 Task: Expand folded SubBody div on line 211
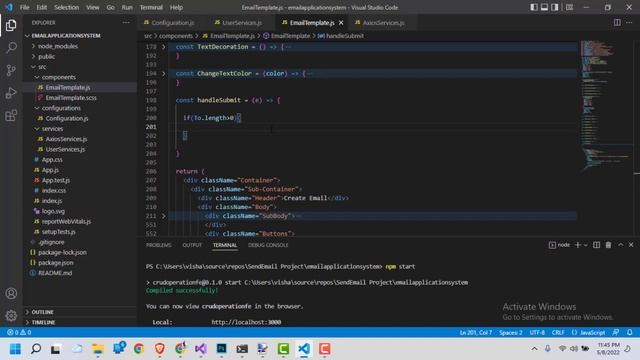(164, 216)
